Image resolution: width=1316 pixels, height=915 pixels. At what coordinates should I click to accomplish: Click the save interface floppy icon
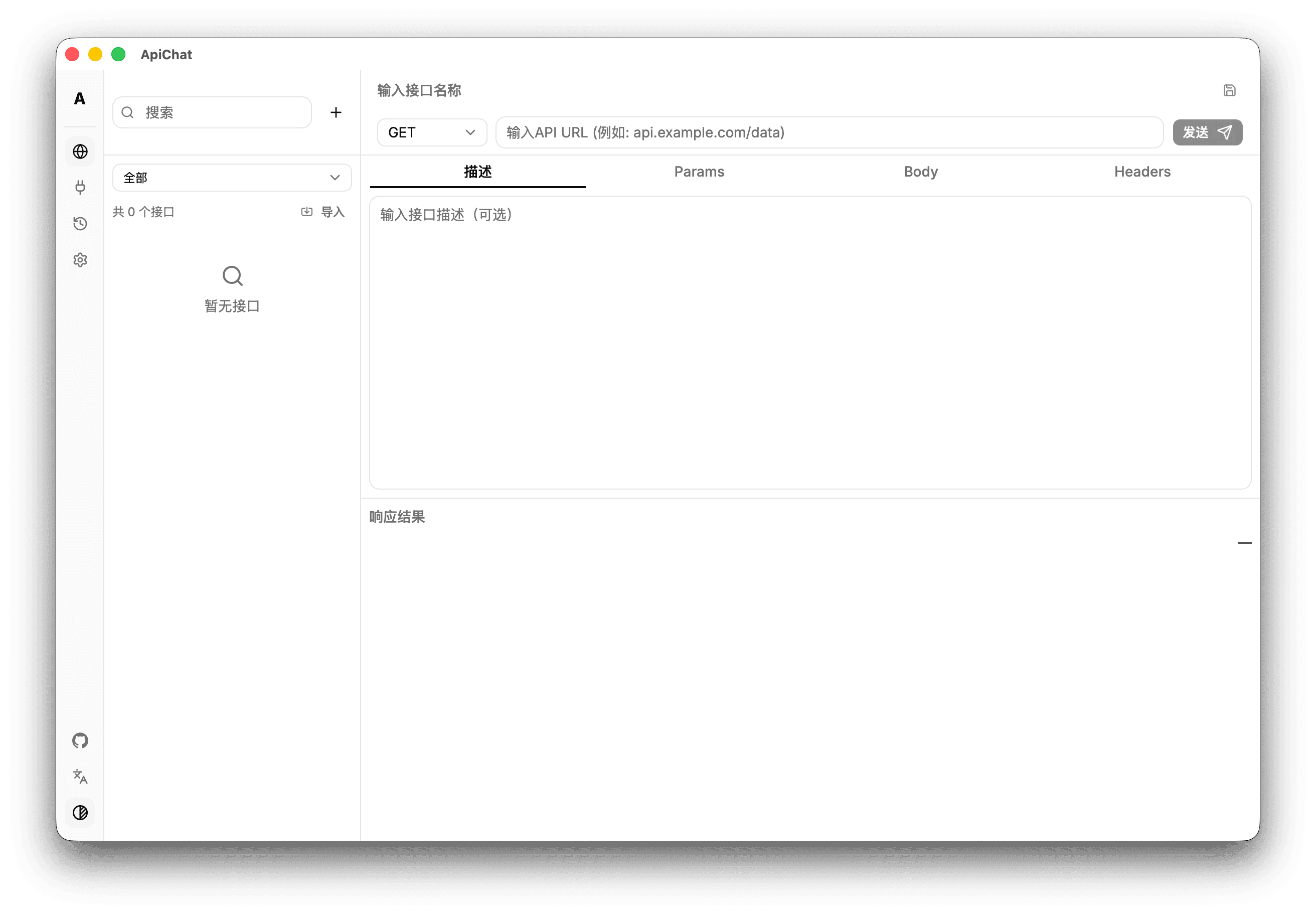[1229, 91]
